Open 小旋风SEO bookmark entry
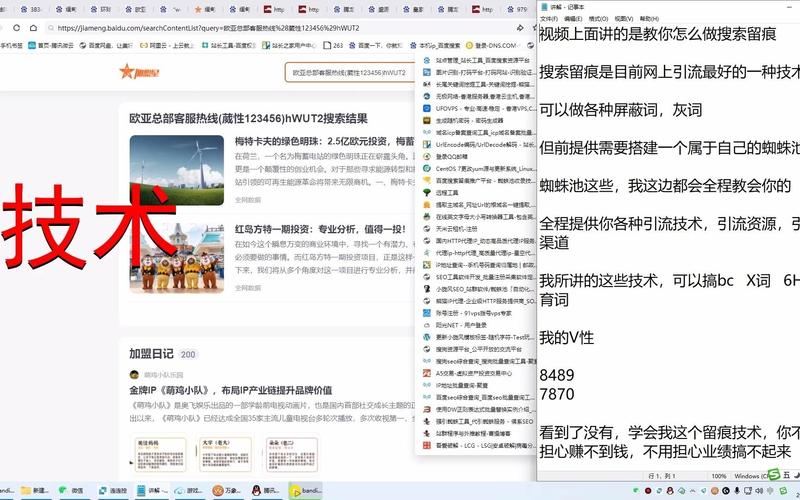 coord(480,289)
